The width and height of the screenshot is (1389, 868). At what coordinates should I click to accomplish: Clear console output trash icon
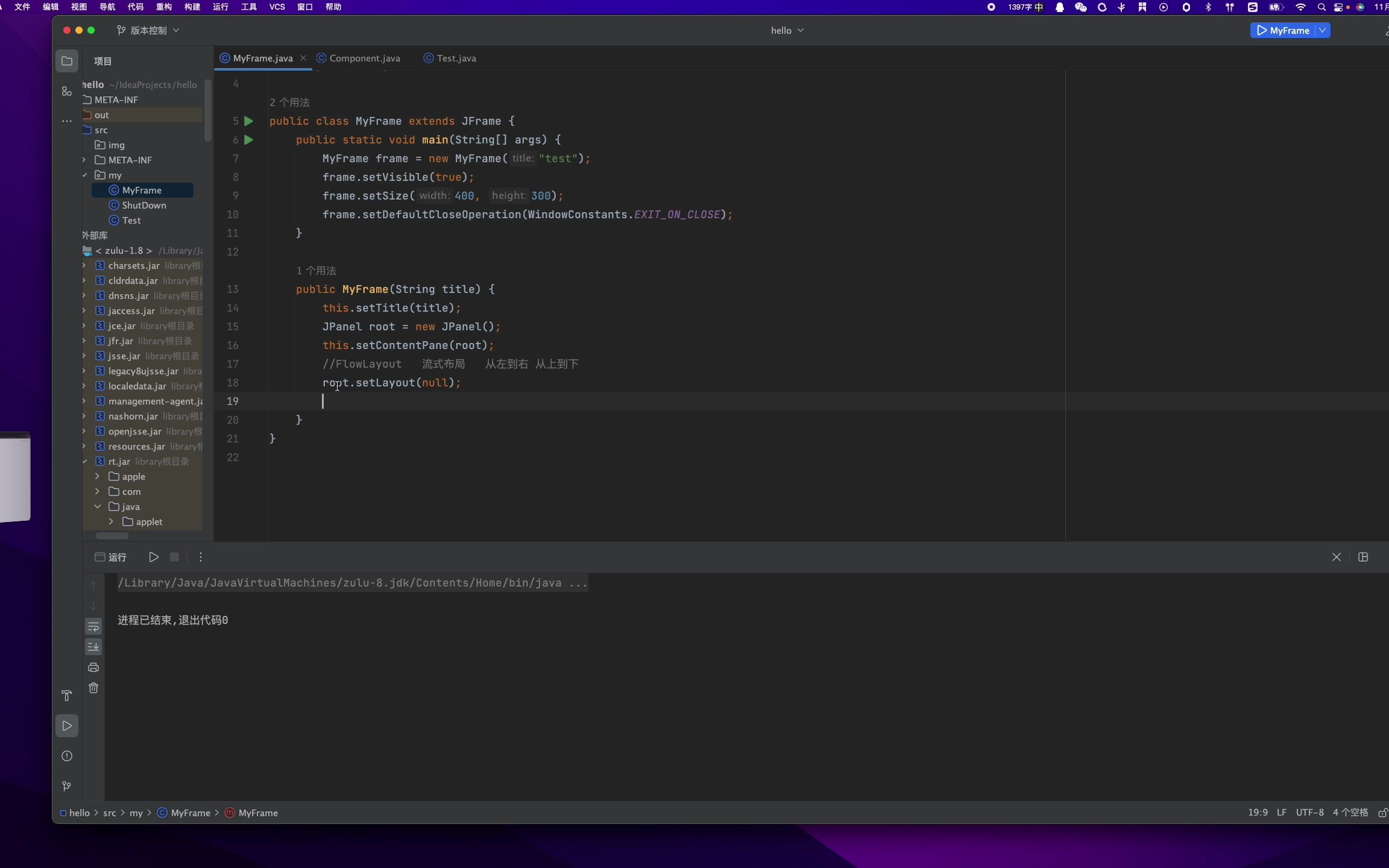coord(93,688)
